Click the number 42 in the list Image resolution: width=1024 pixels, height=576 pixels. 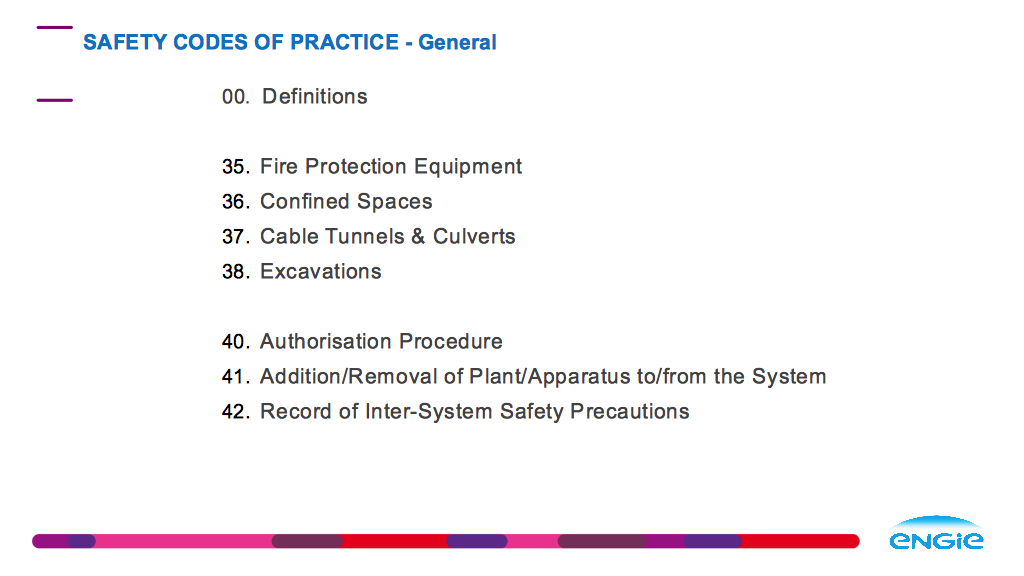click(x=234, y=411)
